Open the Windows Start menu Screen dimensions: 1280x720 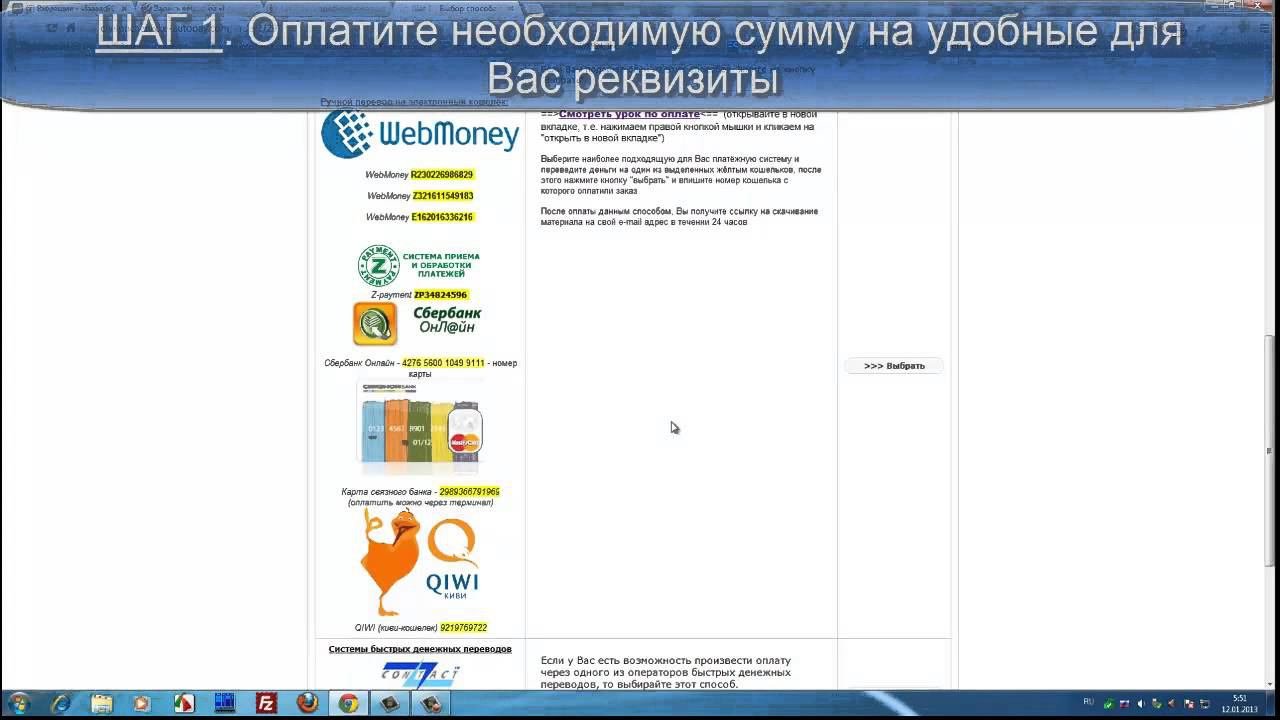[x=18, y=704]
